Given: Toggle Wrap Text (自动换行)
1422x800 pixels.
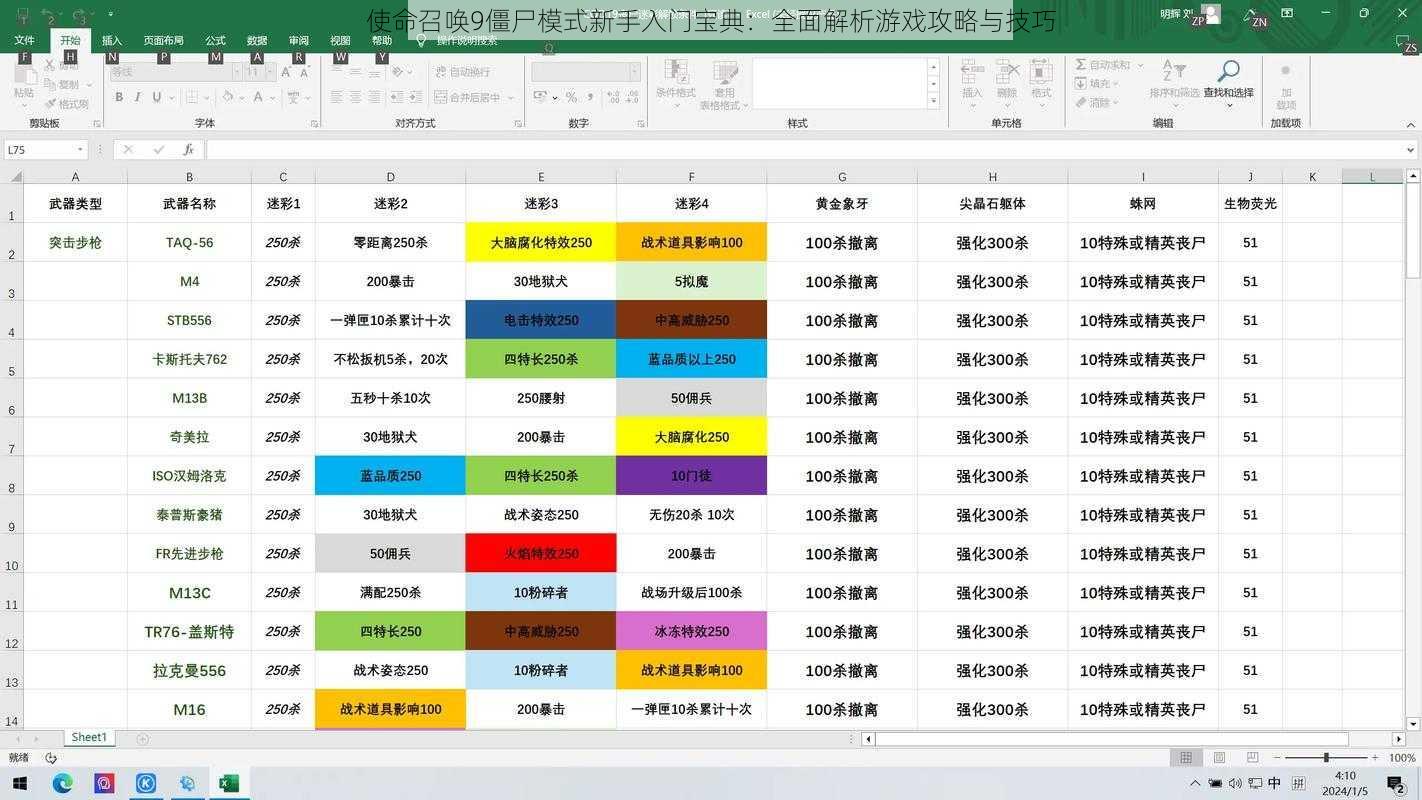Looking at the screenshot, I should [x=463, y=72].
